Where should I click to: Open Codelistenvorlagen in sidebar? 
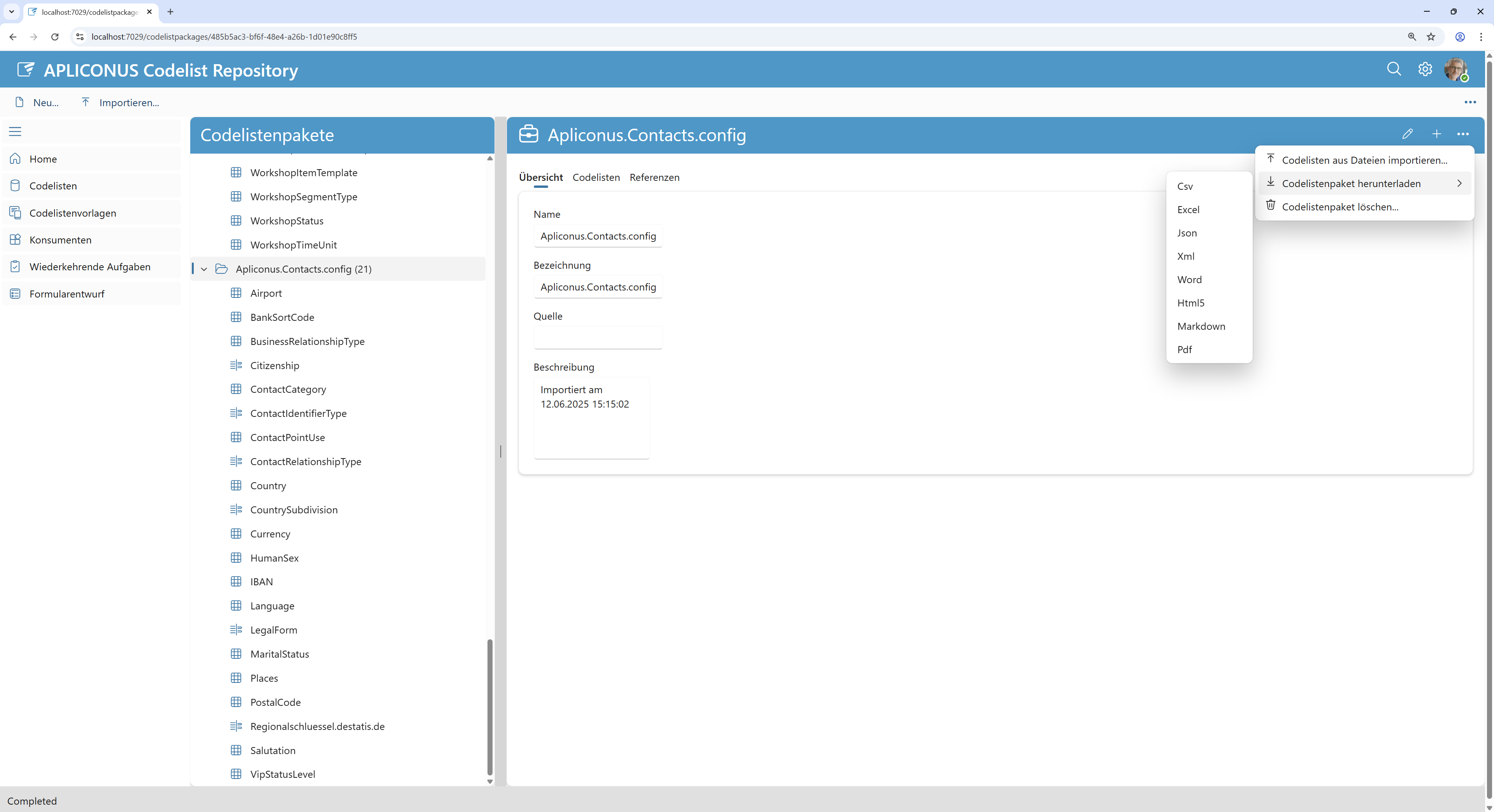tap(92, 213)
